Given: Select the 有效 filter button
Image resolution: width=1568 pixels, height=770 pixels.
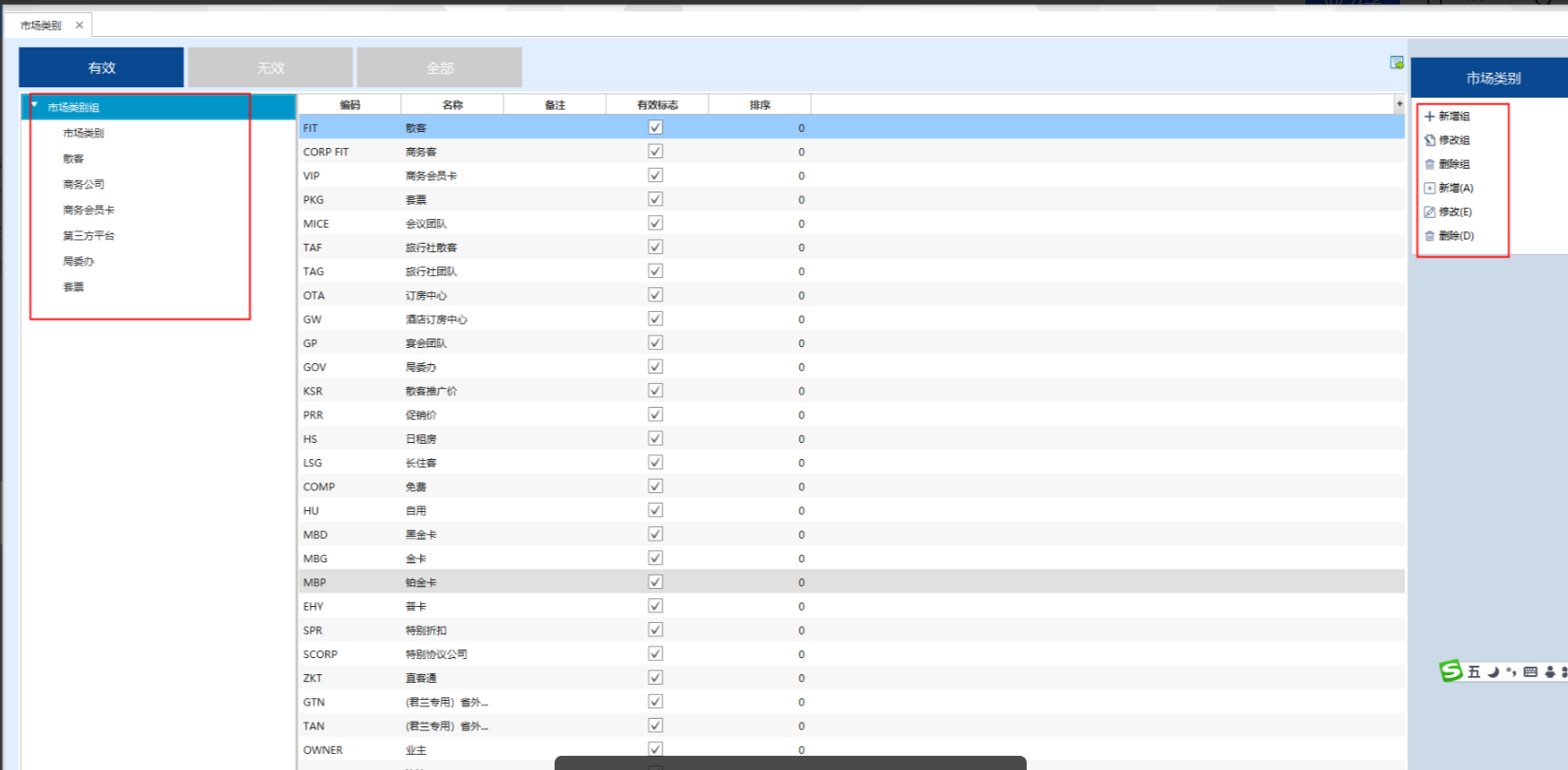Looking at the screenshot, I should pos(101,67).
